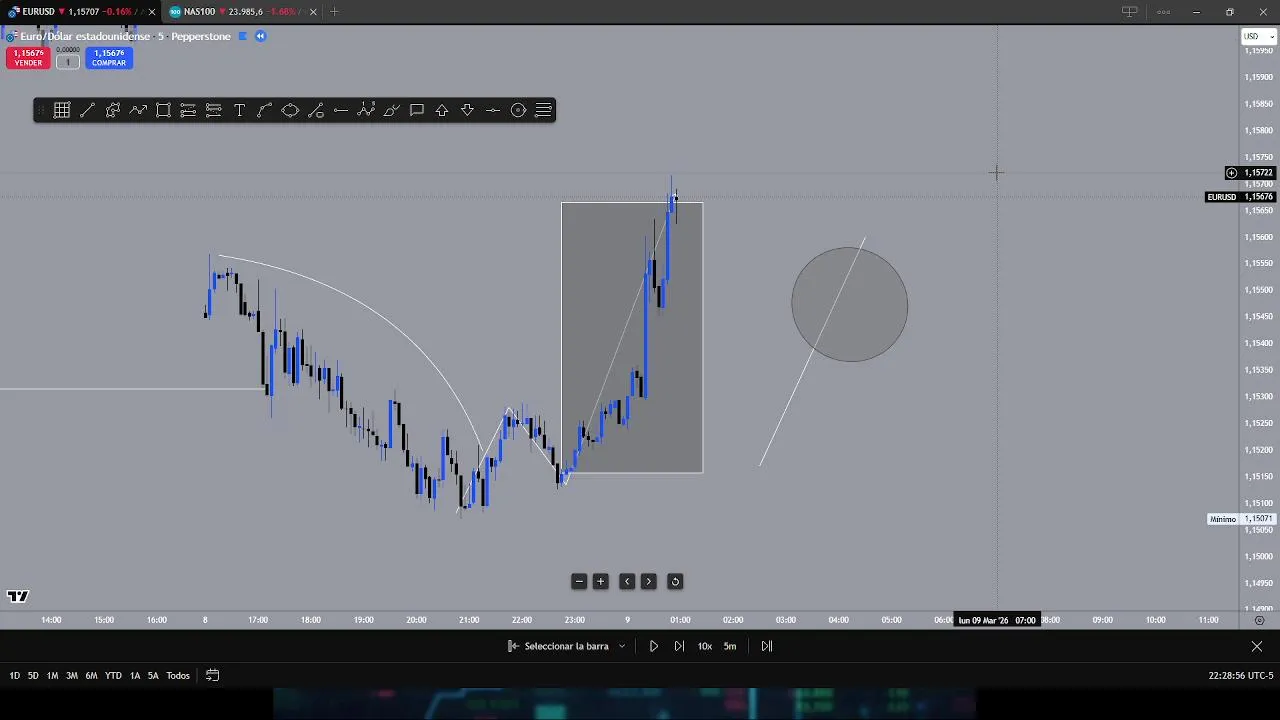Edit the order quantity field showing 1

pyautogui.click(x=68, y=62)
